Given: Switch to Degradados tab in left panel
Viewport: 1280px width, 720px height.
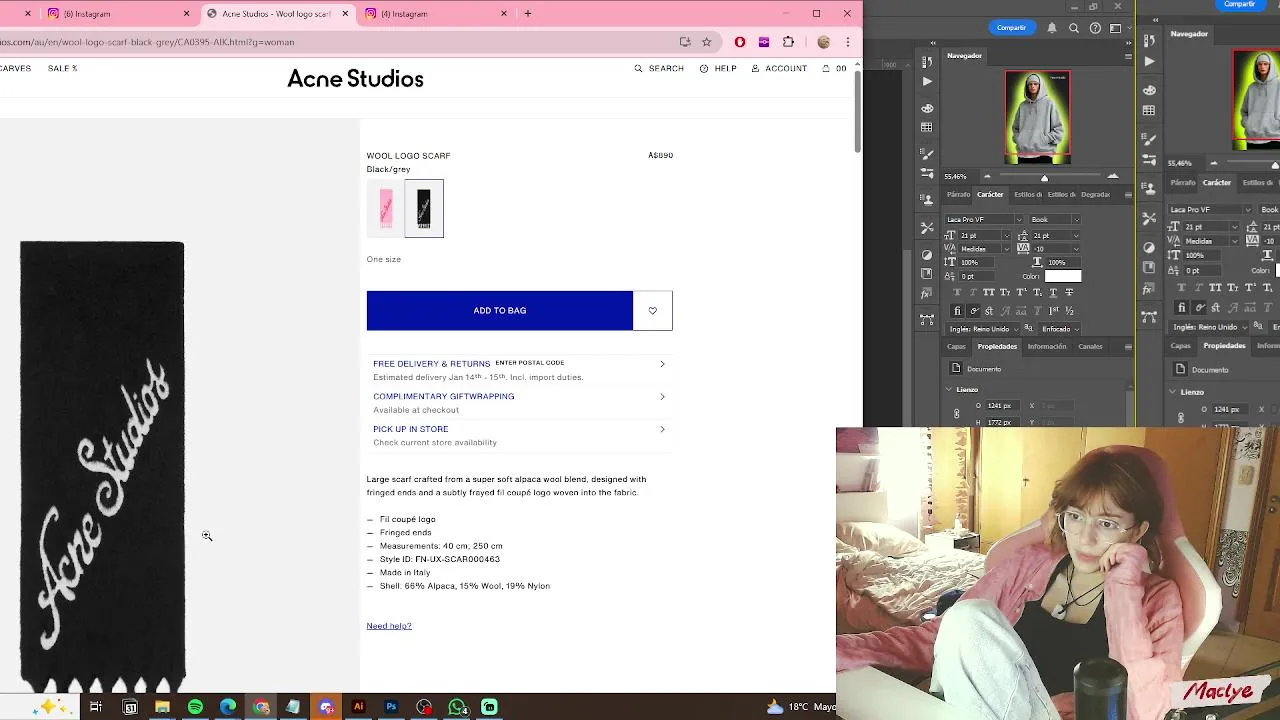Looking at the screenshot, I should coord(1095,194).
